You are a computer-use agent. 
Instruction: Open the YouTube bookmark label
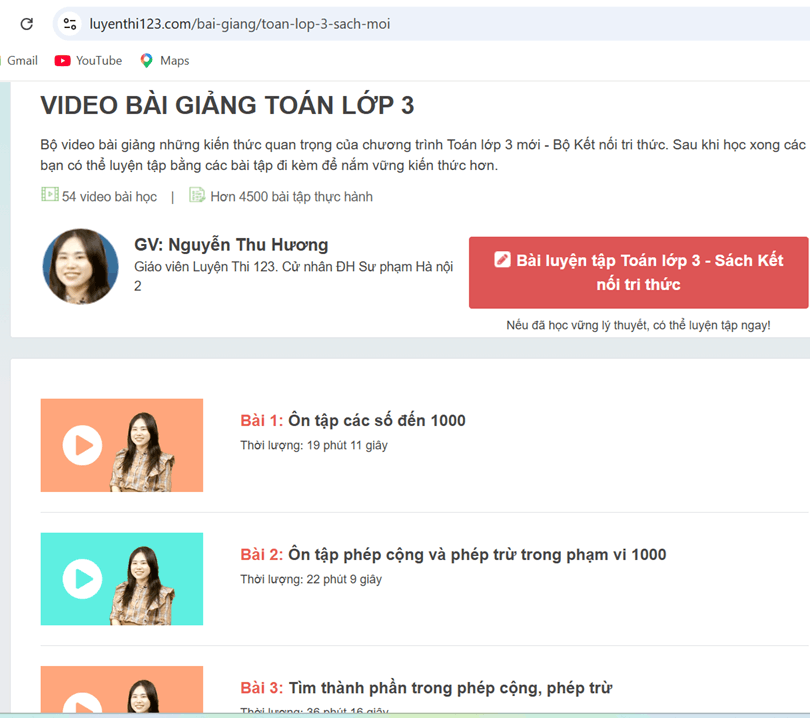(99, 60)
